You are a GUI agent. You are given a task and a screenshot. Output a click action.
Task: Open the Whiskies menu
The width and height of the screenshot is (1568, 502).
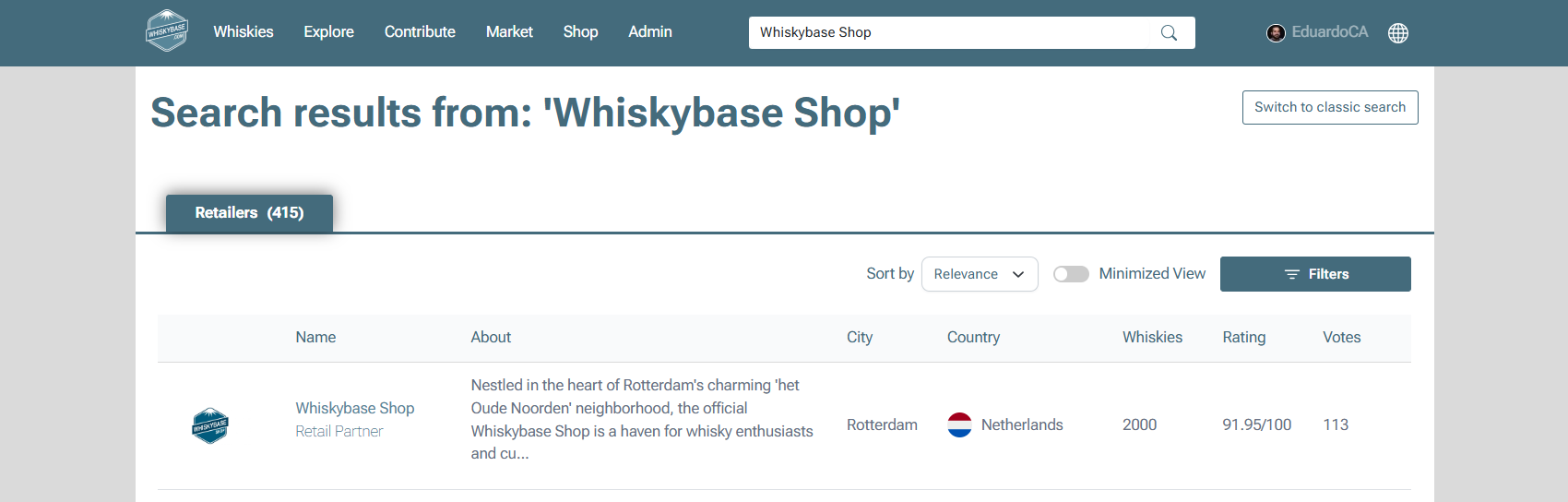point(244,31)
